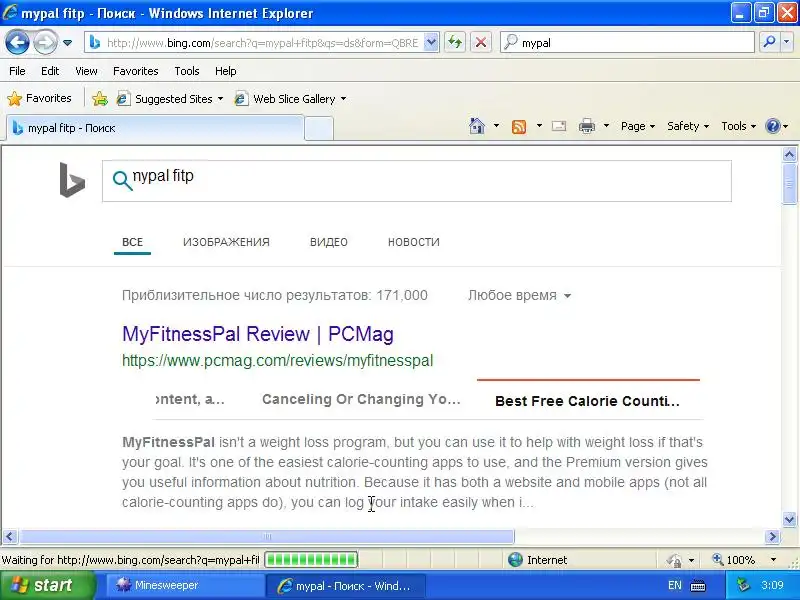The width and height of the screenshot is (800, 600).
Task: Click the Bing search field with mypal fitp
Action: [417, 181]
